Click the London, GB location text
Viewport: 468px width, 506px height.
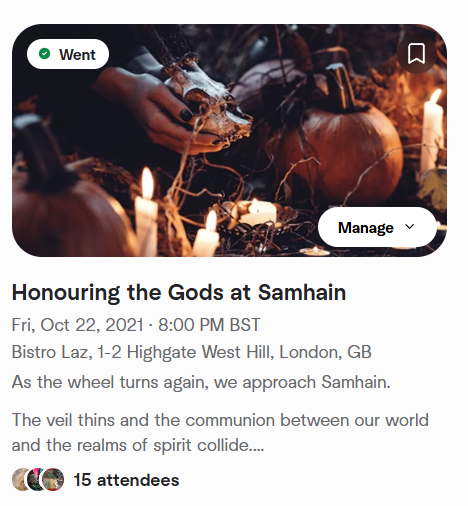[325, 352]
